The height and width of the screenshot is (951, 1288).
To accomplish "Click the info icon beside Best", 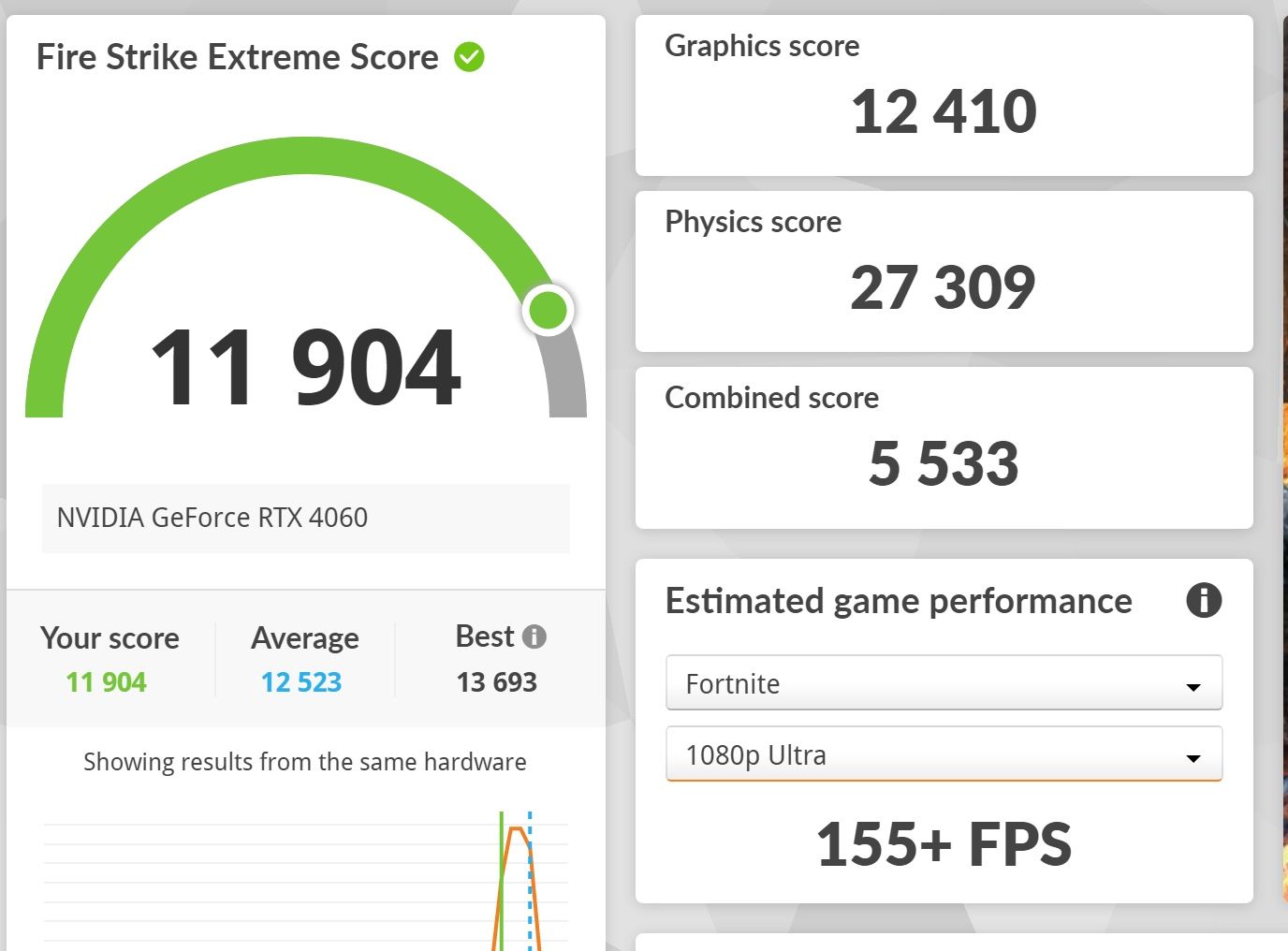I will point(534,636).
